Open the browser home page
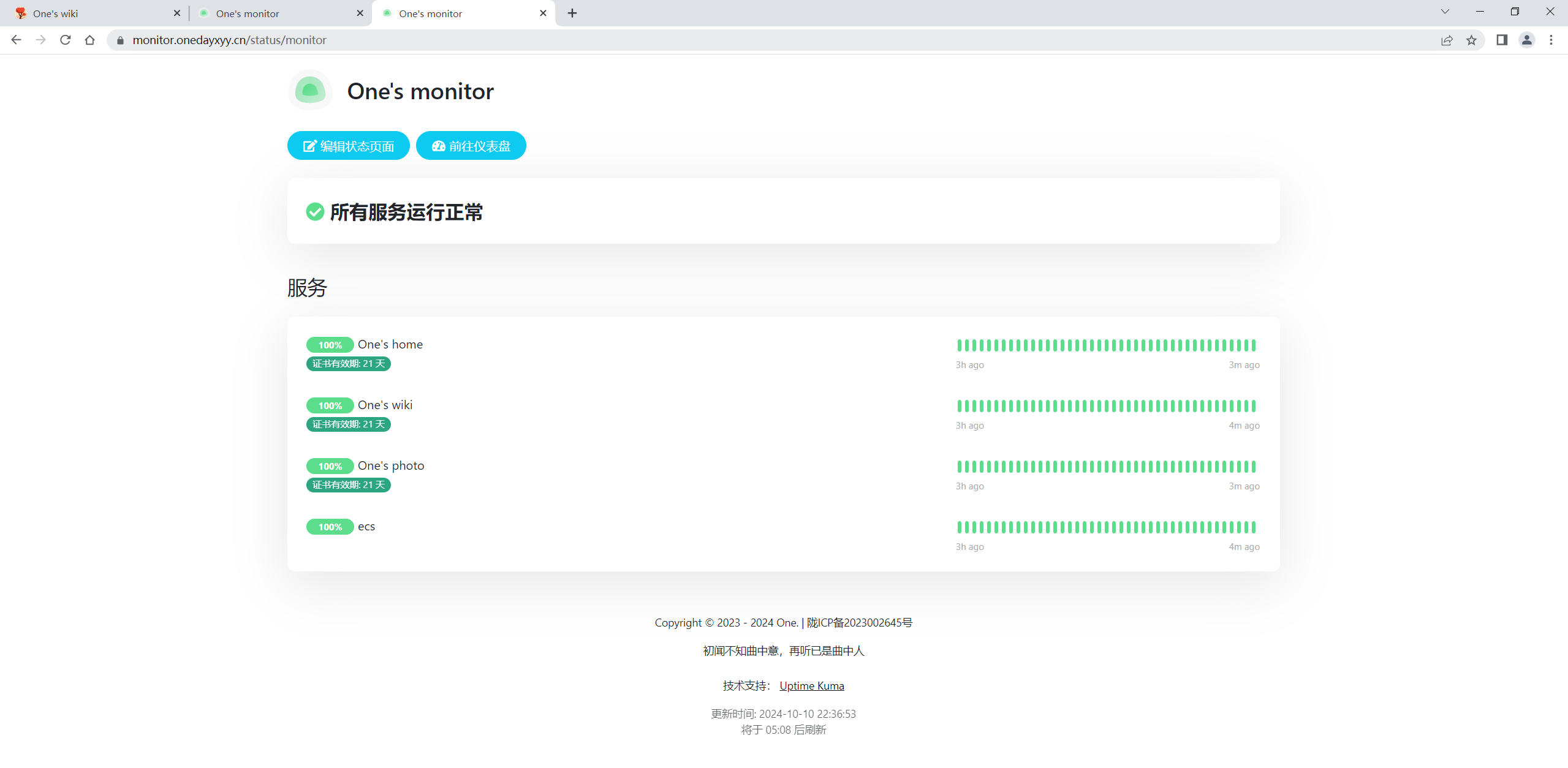 click(x=90, y=40)
